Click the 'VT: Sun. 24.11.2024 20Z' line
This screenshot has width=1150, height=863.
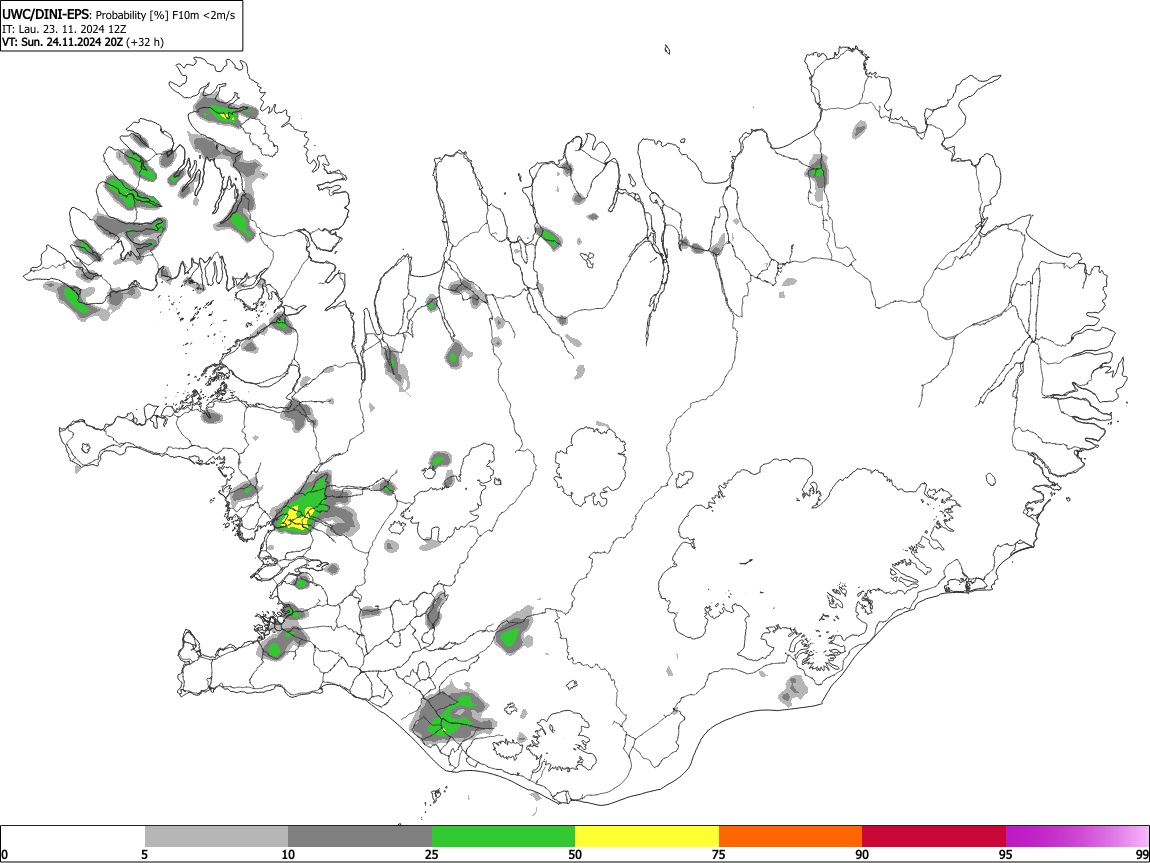[x=62, y=42]
